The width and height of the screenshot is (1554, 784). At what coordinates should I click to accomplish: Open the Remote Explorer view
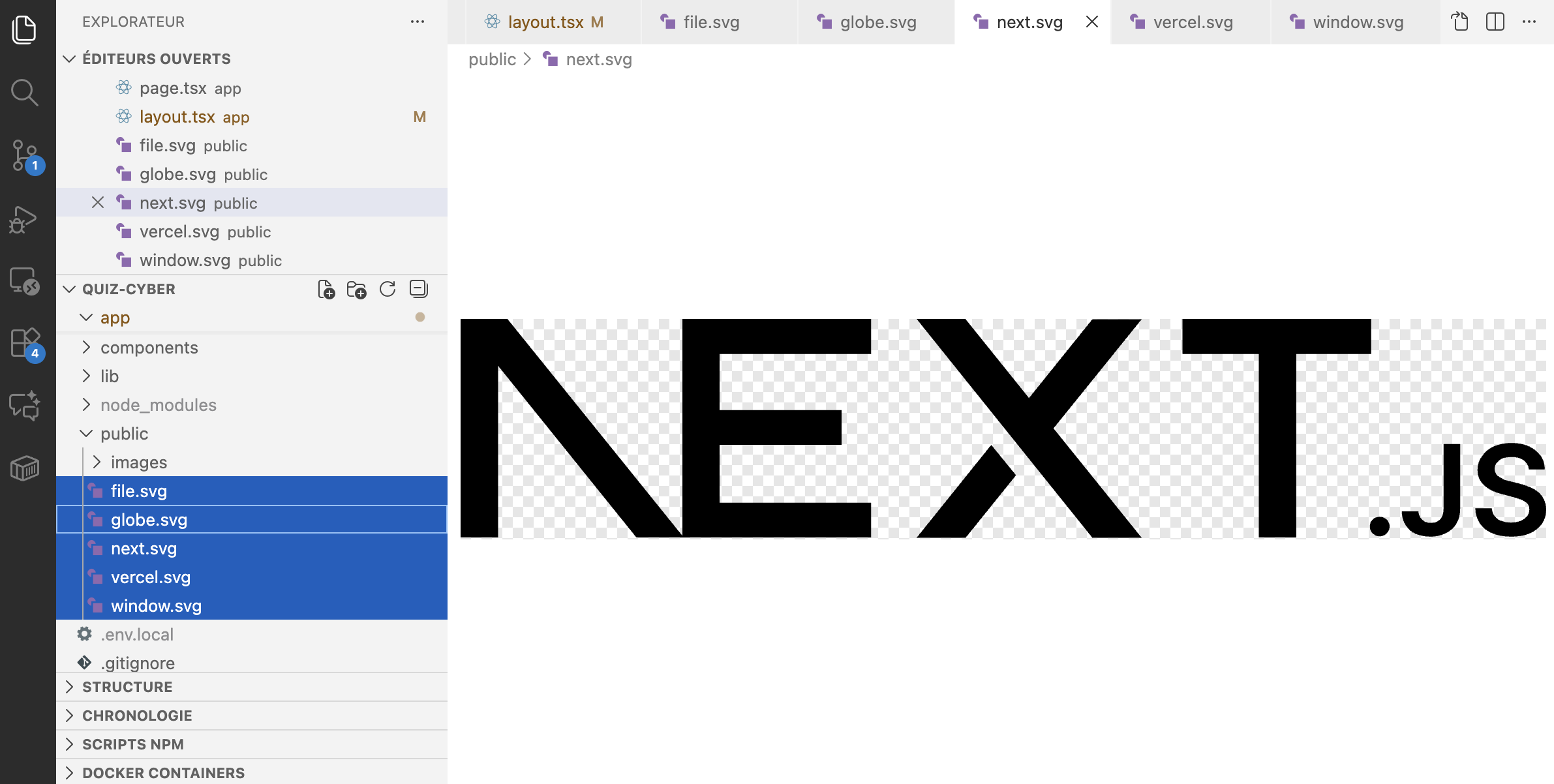coord(25,282)
